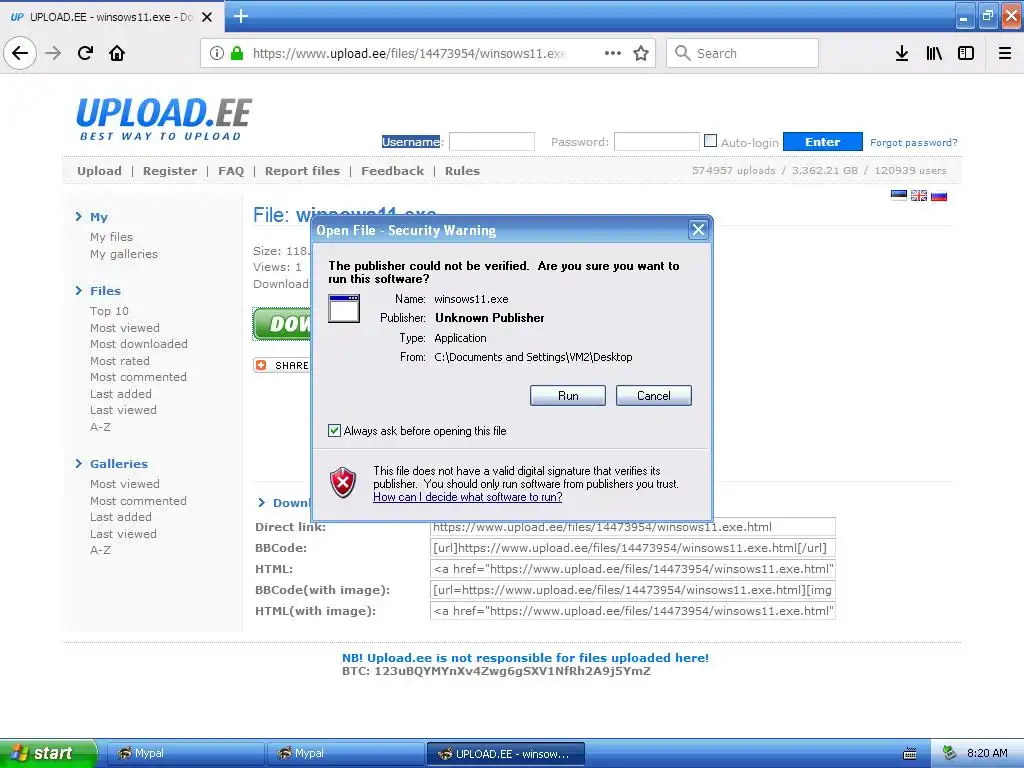Click the system tray network icon
Screen dimensions: 1024x768
click(x=950, y=753)
